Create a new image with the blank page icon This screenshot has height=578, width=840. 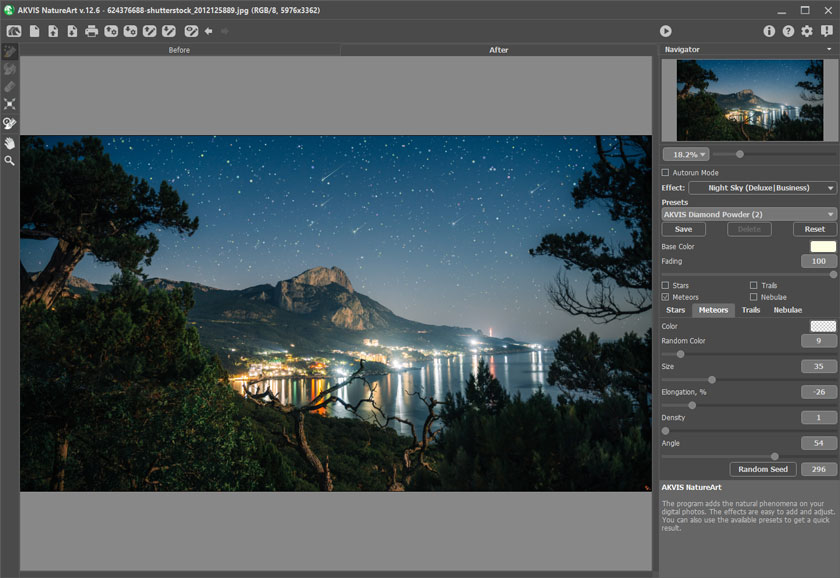[34, 31]
